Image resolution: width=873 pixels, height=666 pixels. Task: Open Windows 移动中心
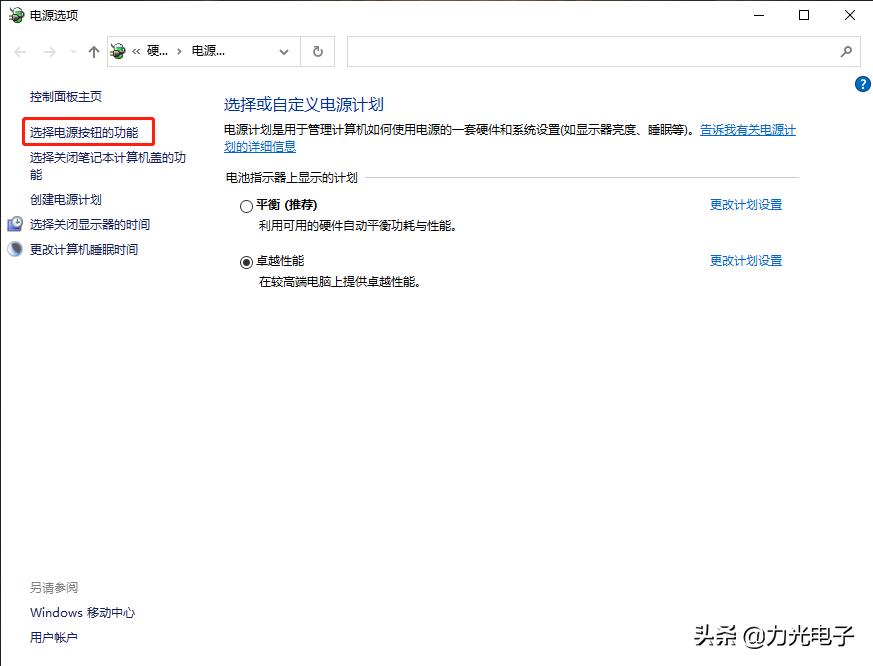[82, 612]
